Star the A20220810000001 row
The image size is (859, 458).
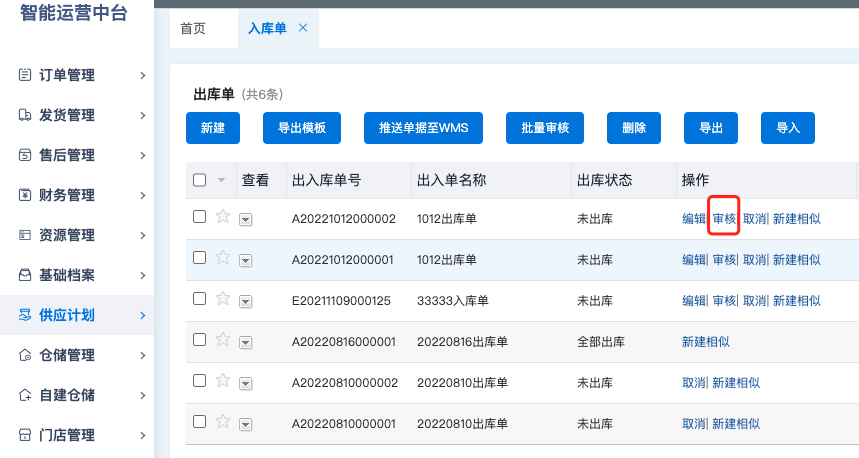click(222, 421)
